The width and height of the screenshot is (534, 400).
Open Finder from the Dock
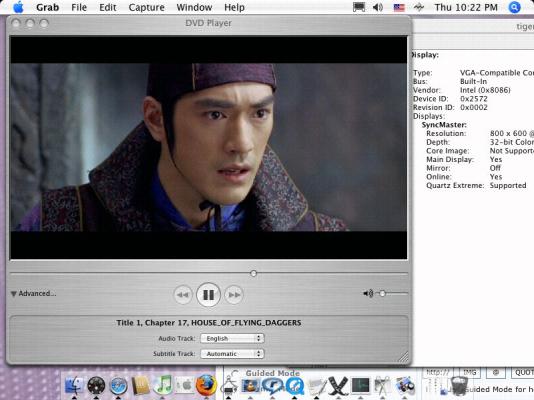click(74, 385)
